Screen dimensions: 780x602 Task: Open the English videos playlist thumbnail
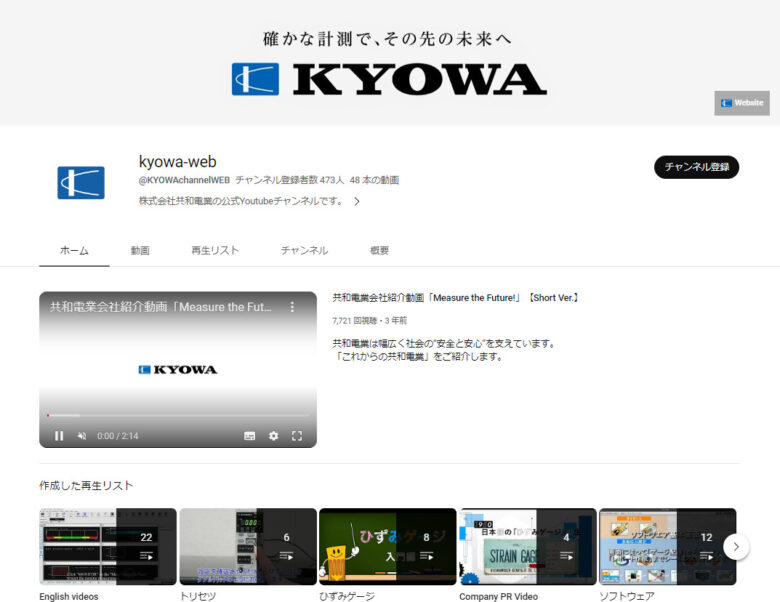(107, 546)
